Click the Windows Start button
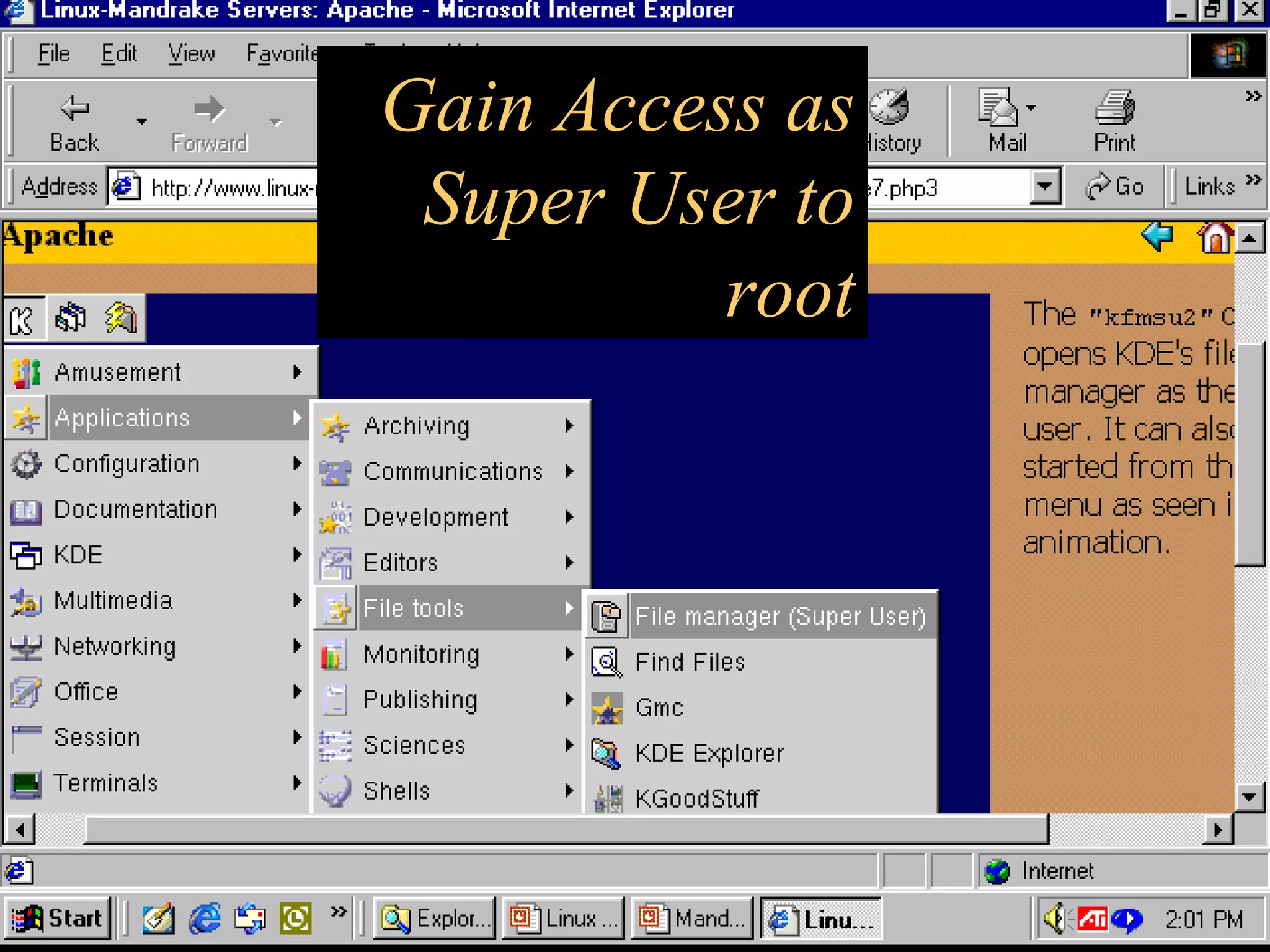Screen dimensions: 1270x952 point(58,919)
